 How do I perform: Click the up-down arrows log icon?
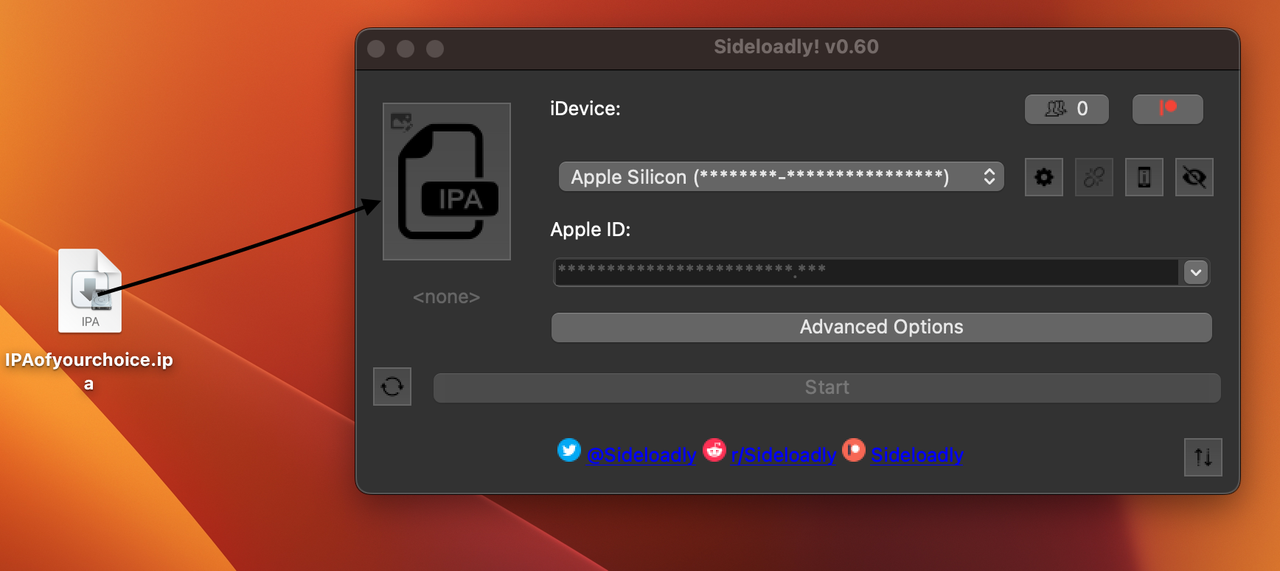[1203, 457]
